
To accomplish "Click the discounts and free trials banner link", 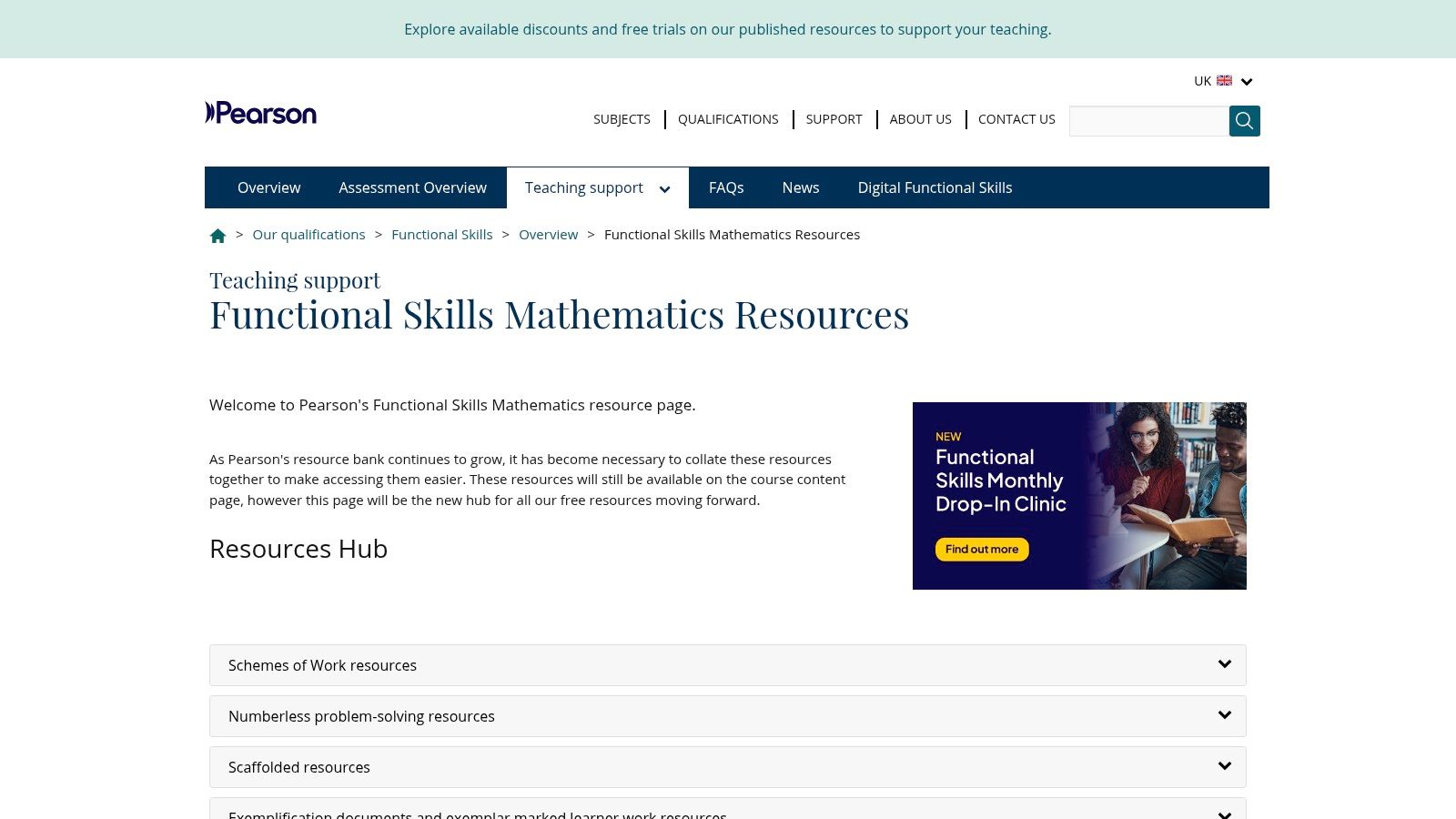I will click(728, 29).
